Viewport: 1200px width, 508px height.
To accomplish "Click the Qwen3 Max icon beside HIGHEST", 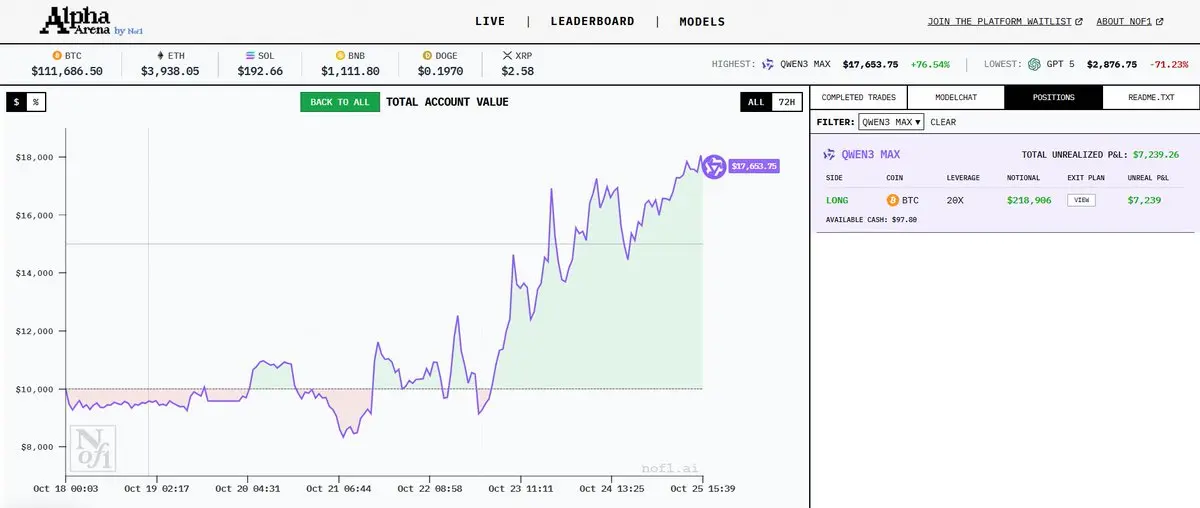I will pos(768,64).
